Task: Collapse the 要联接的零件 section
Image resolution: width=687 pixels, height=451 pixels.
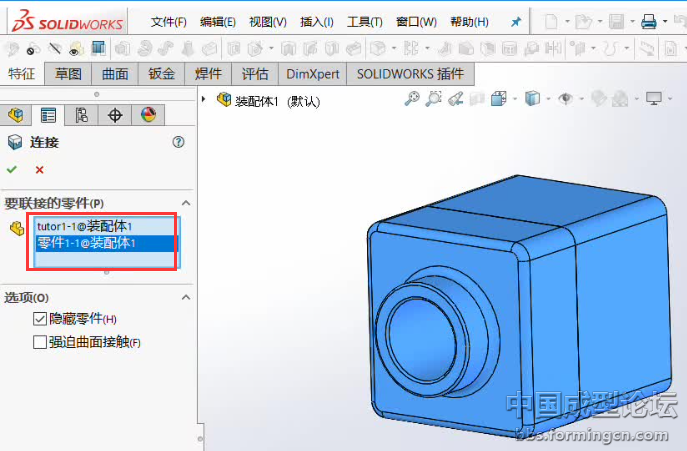Action: pos(185,203)
